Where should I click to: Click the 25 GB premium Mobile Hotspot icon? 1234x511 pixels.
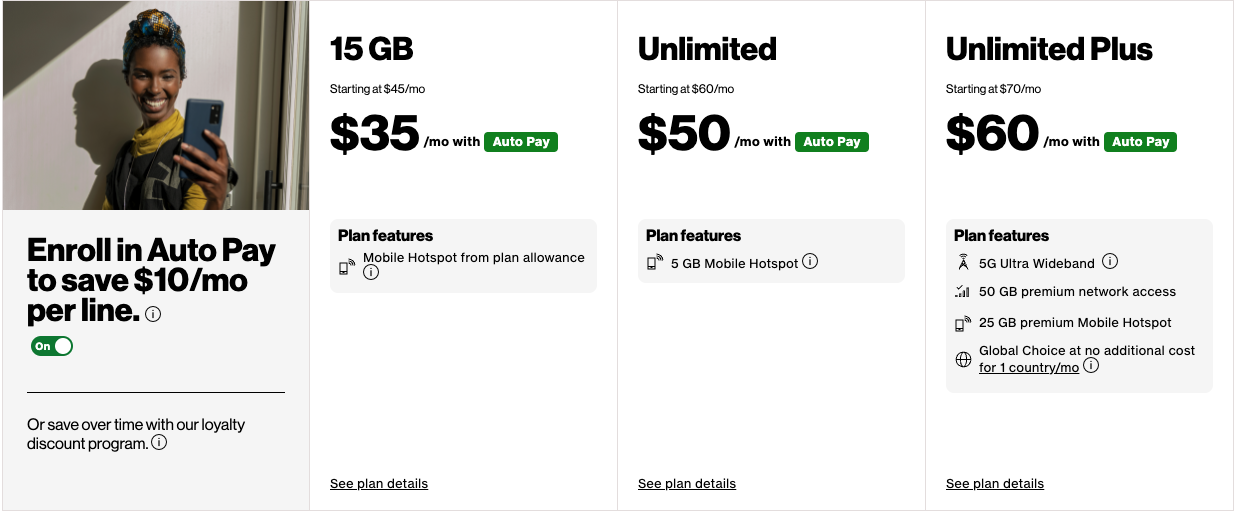point(963,323)
